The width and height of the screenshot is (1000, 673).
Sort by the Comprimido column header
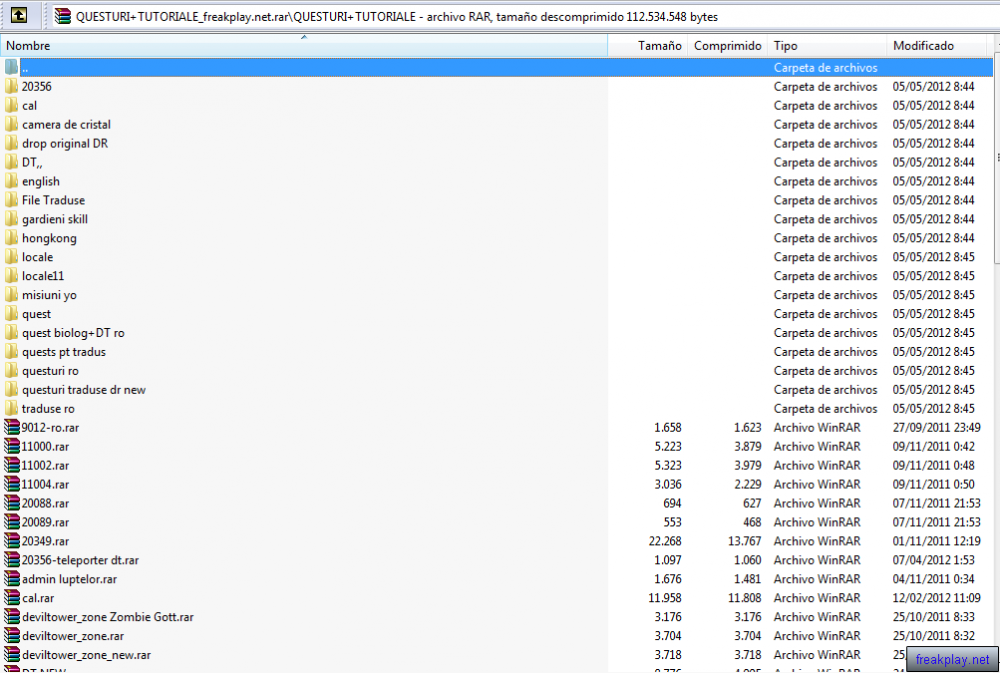click(727, 45)
